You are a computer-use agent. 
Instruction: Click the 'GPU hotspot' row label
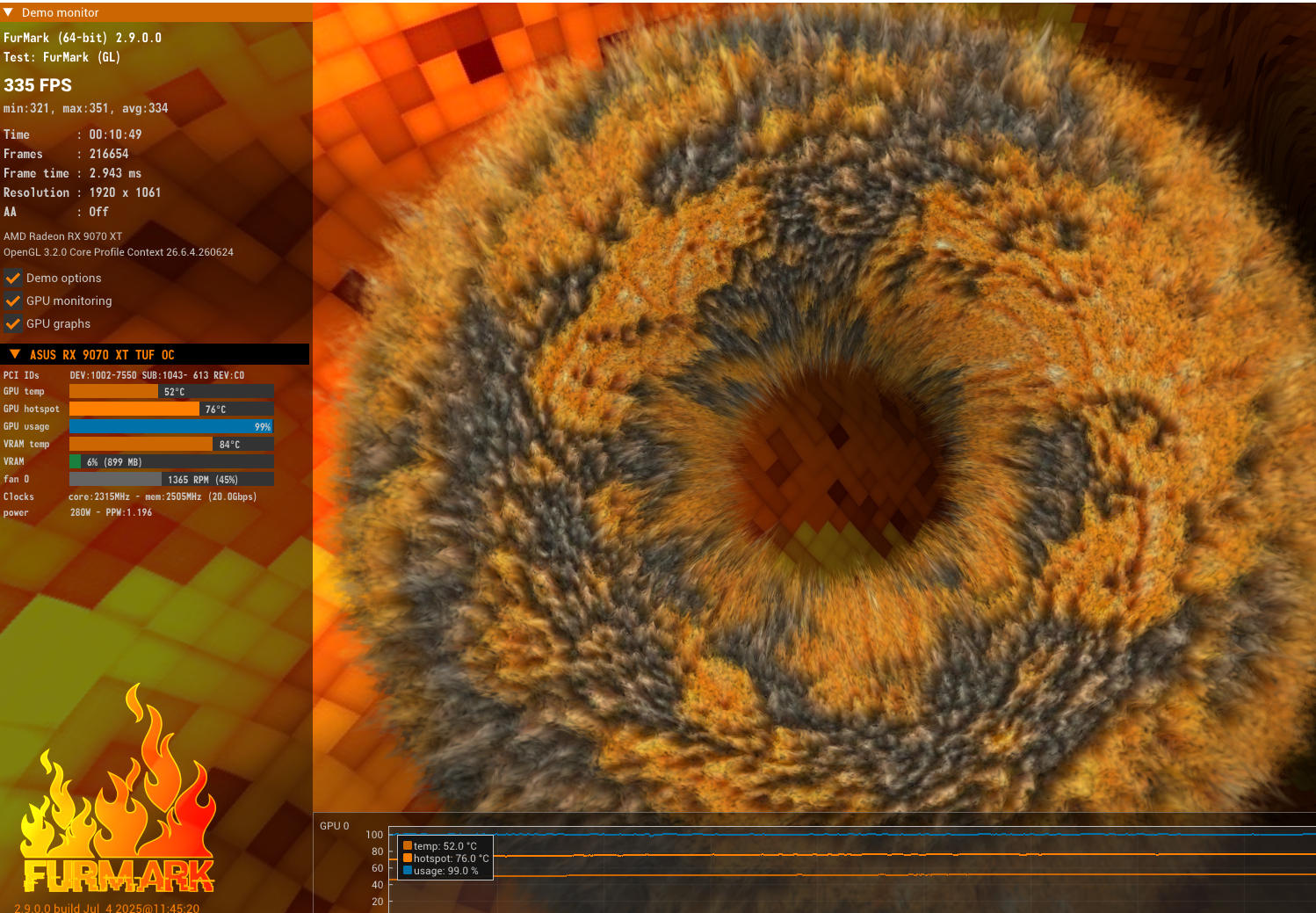click(32, 409)
